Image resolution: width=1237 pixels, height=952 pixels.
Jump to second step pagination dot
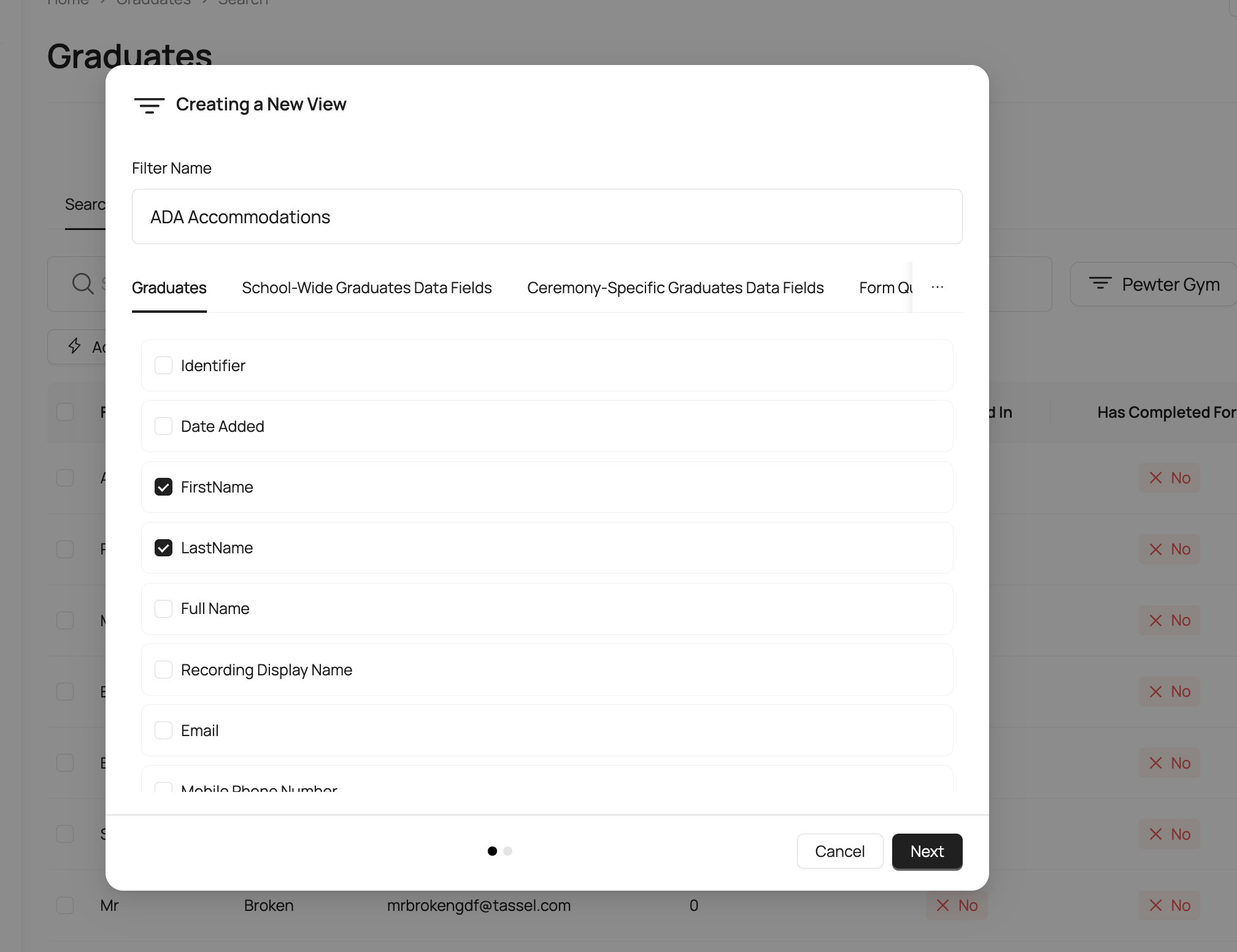click(507, 851)
